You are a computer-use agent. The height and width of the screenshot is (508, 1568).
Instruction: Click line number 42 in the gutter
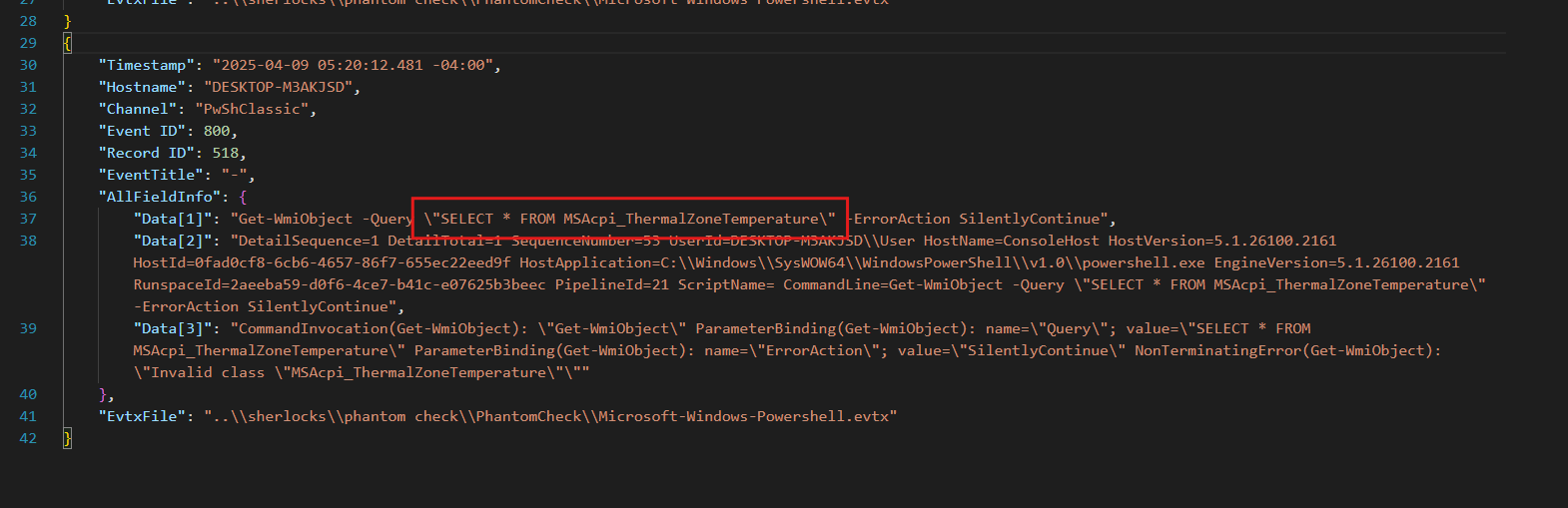[28, 438]
